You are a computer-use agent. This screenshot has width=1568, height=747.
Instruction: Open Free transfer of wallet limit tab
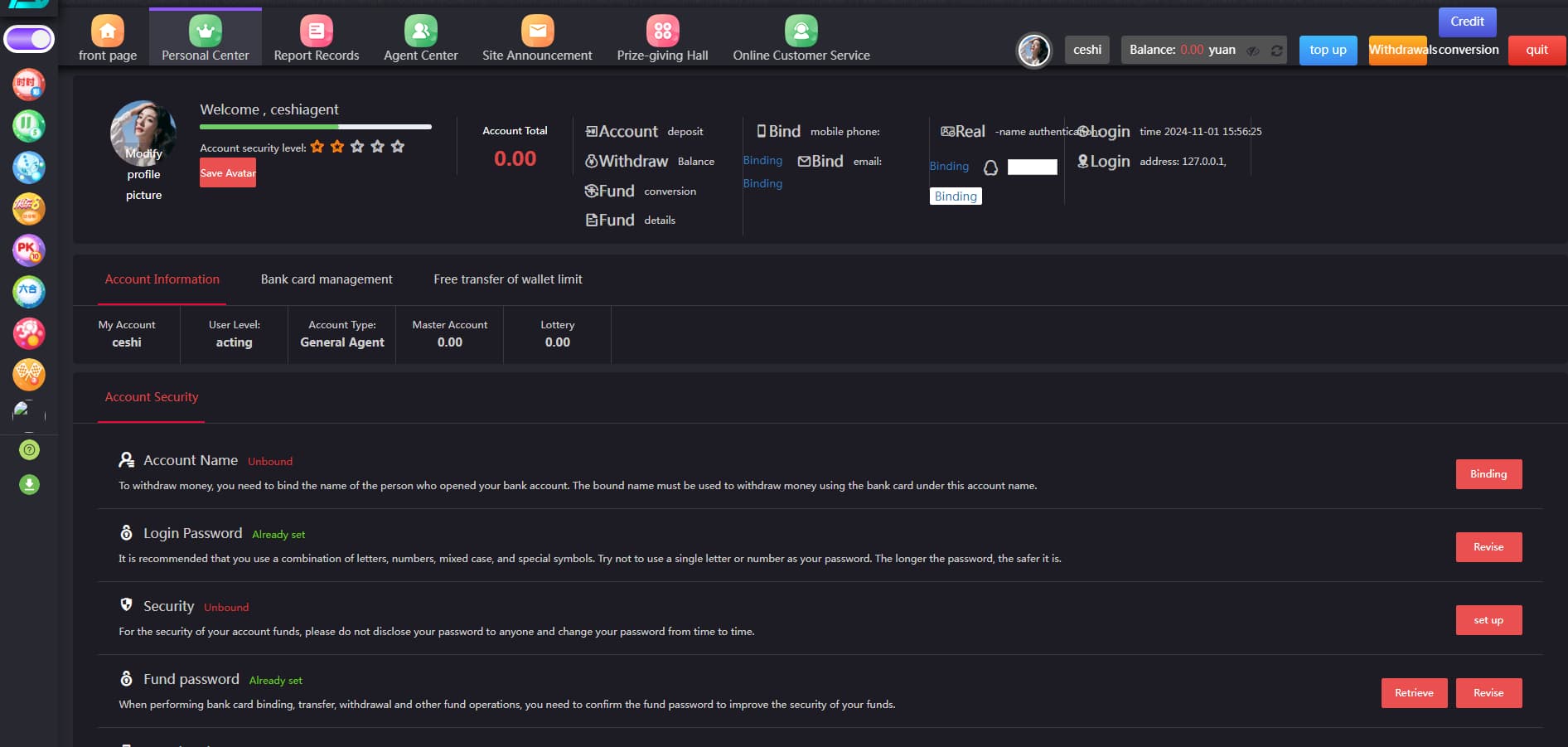[507, 279]
